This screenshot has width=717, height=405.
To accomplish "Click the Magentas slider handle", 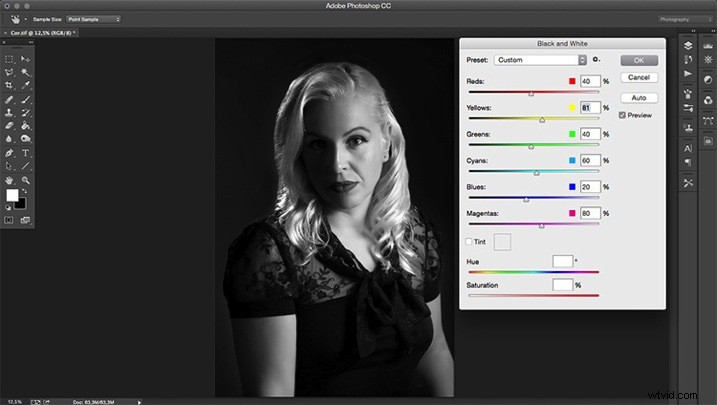I will [541, 225].
